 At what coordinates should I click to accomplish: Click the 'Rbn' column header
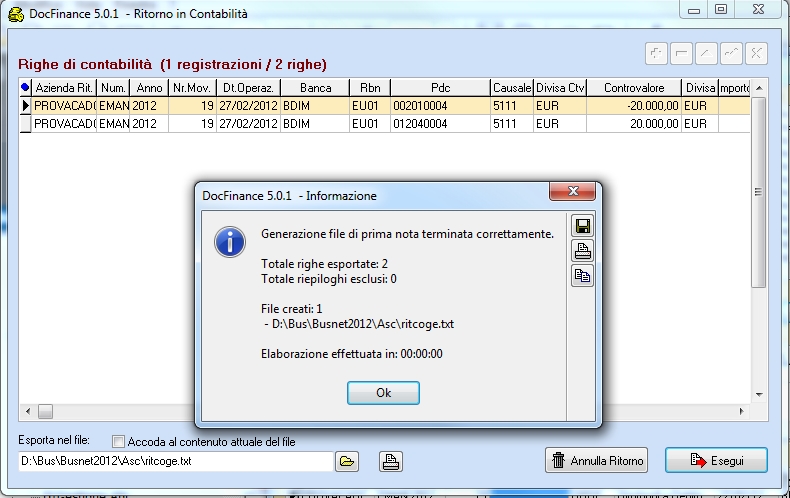370,88
